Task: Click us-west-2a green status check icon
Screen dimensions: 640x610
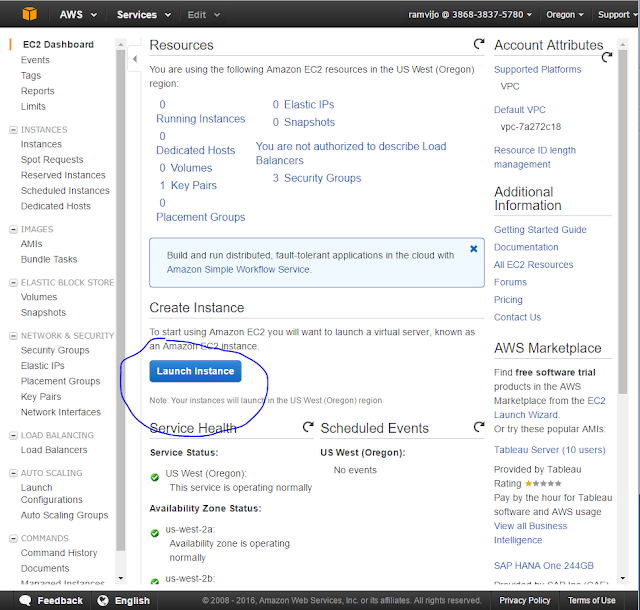Action: [155, 533]
